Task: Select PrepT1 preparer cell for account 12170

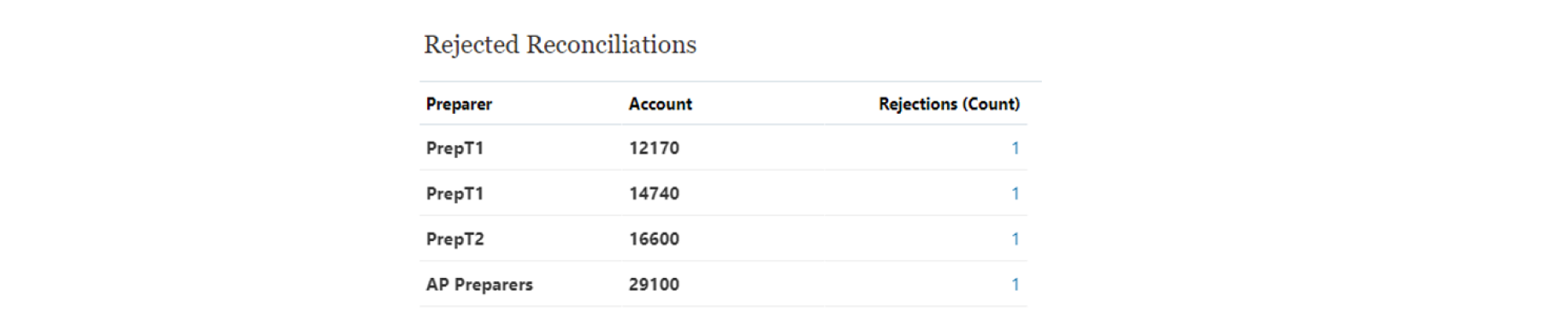Action: 455,148
